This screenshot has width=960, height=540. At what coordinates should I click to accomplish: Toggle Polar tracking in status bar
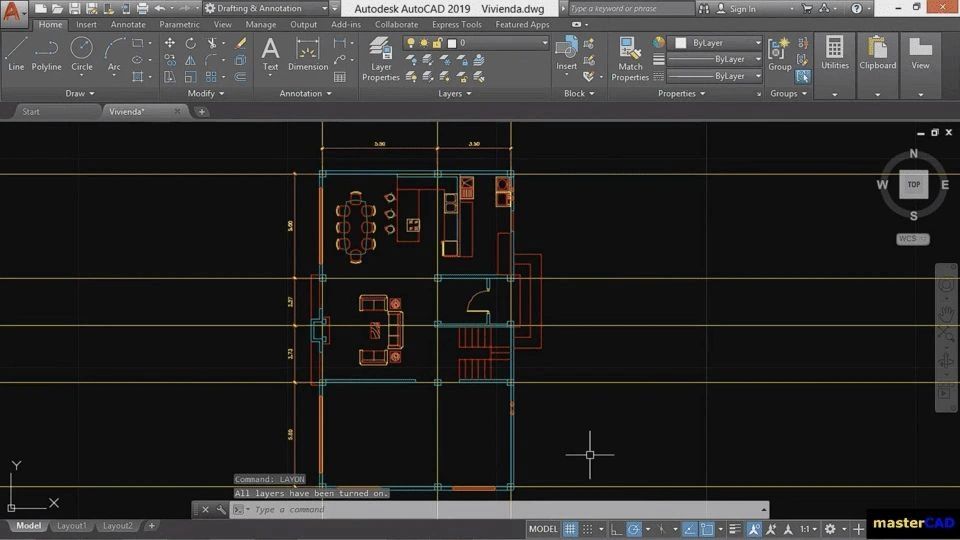click(634, 529)
